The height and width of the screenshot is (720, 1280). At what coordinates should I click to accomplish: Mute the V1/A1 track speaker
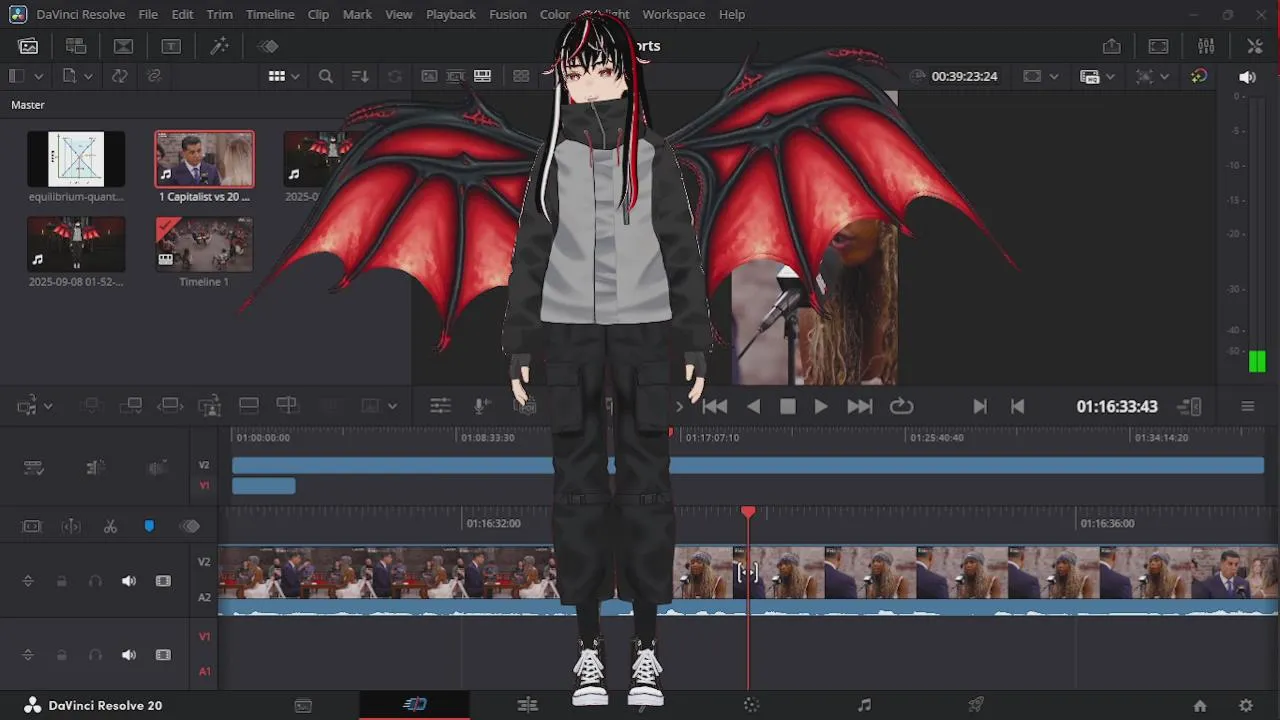[x=129, y=655]
